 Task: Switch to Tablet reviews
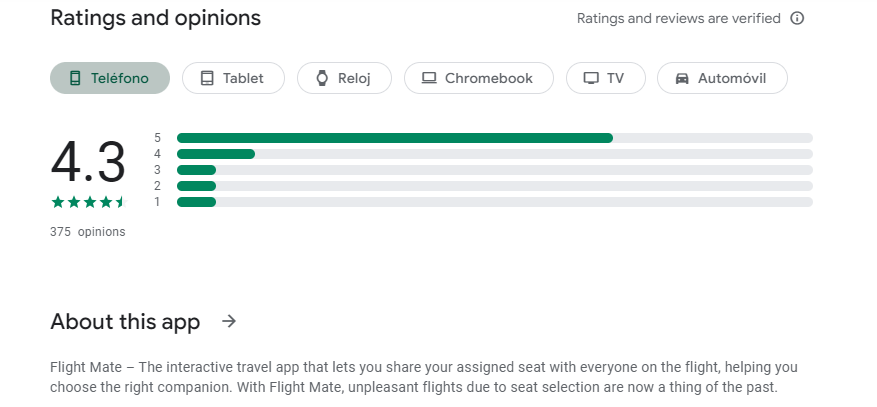(x=233, y=78)
